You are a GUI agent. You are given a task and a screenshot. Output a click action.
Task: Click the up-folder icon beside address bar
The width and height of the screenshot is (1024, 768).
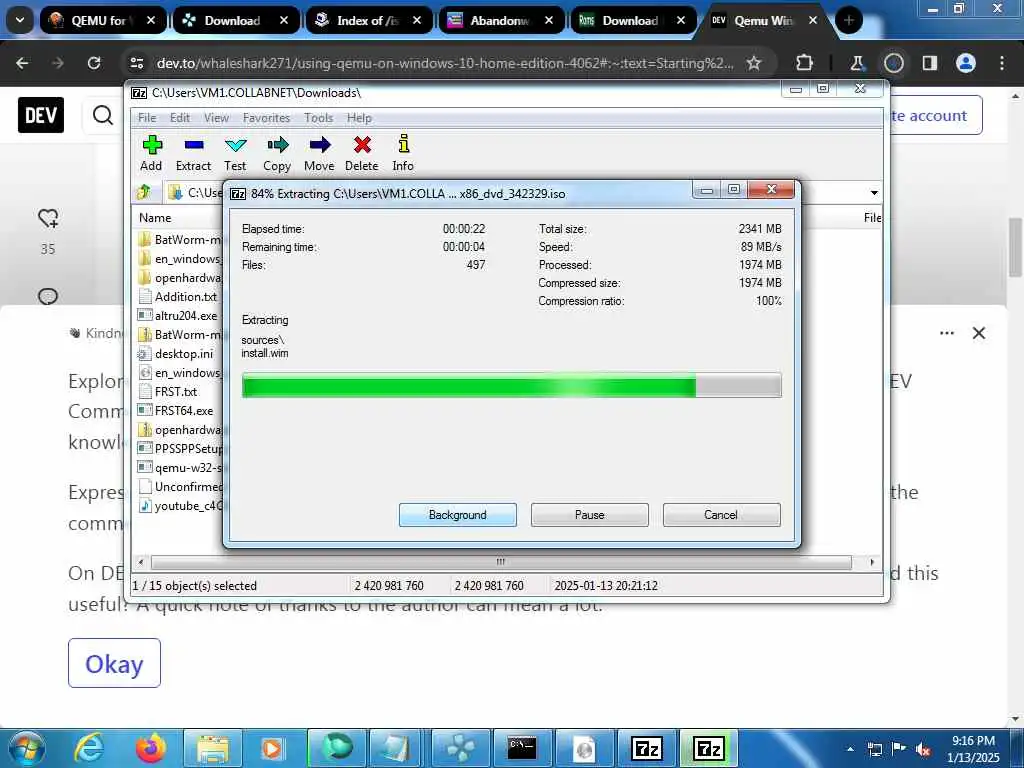[144, 193]
